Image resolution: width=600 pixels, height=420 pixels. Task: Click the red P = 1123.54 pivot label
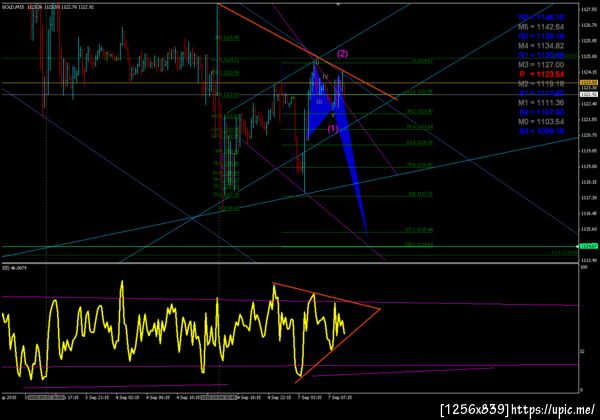coord(541,74)
